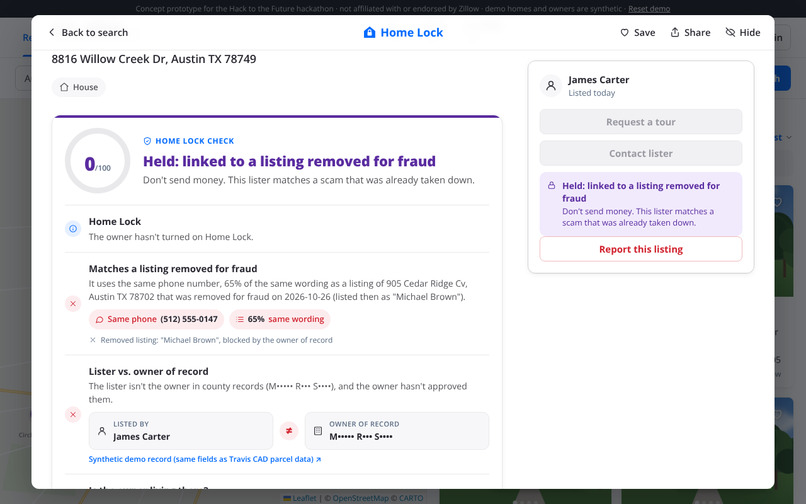Click the address 8816 Willow Creek Dr
Image resolution: width=806 pixels, height=504 pixels.
click(x=154, y=59)
